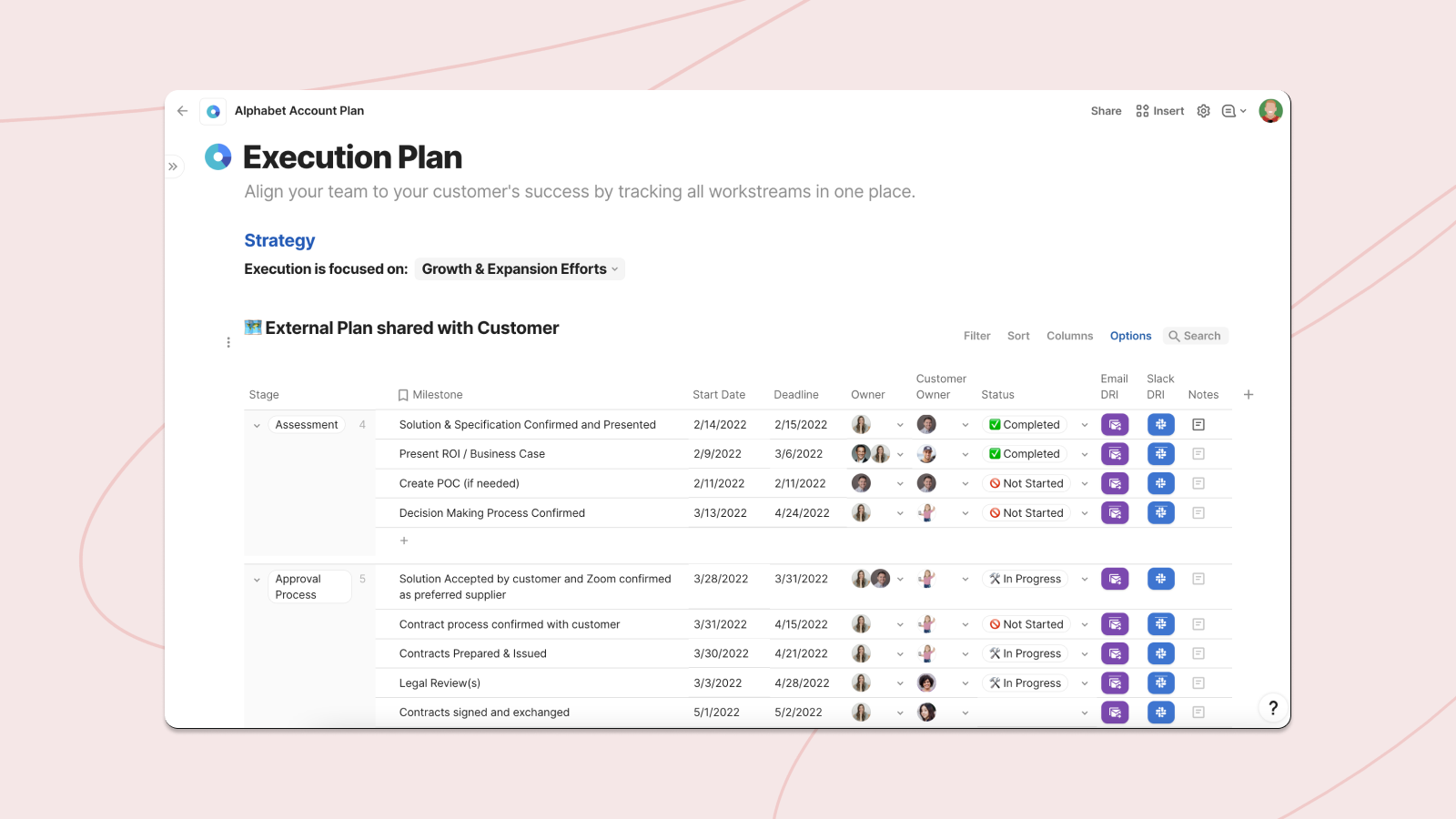Click the Search field above the table
The height and width of the screenshot is (819, 1456).
1196,335
